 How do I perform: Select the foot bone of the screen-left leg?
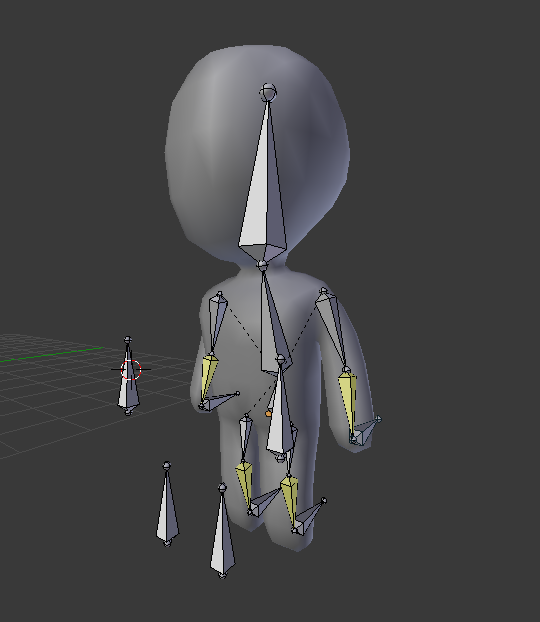tap(264, 503)
